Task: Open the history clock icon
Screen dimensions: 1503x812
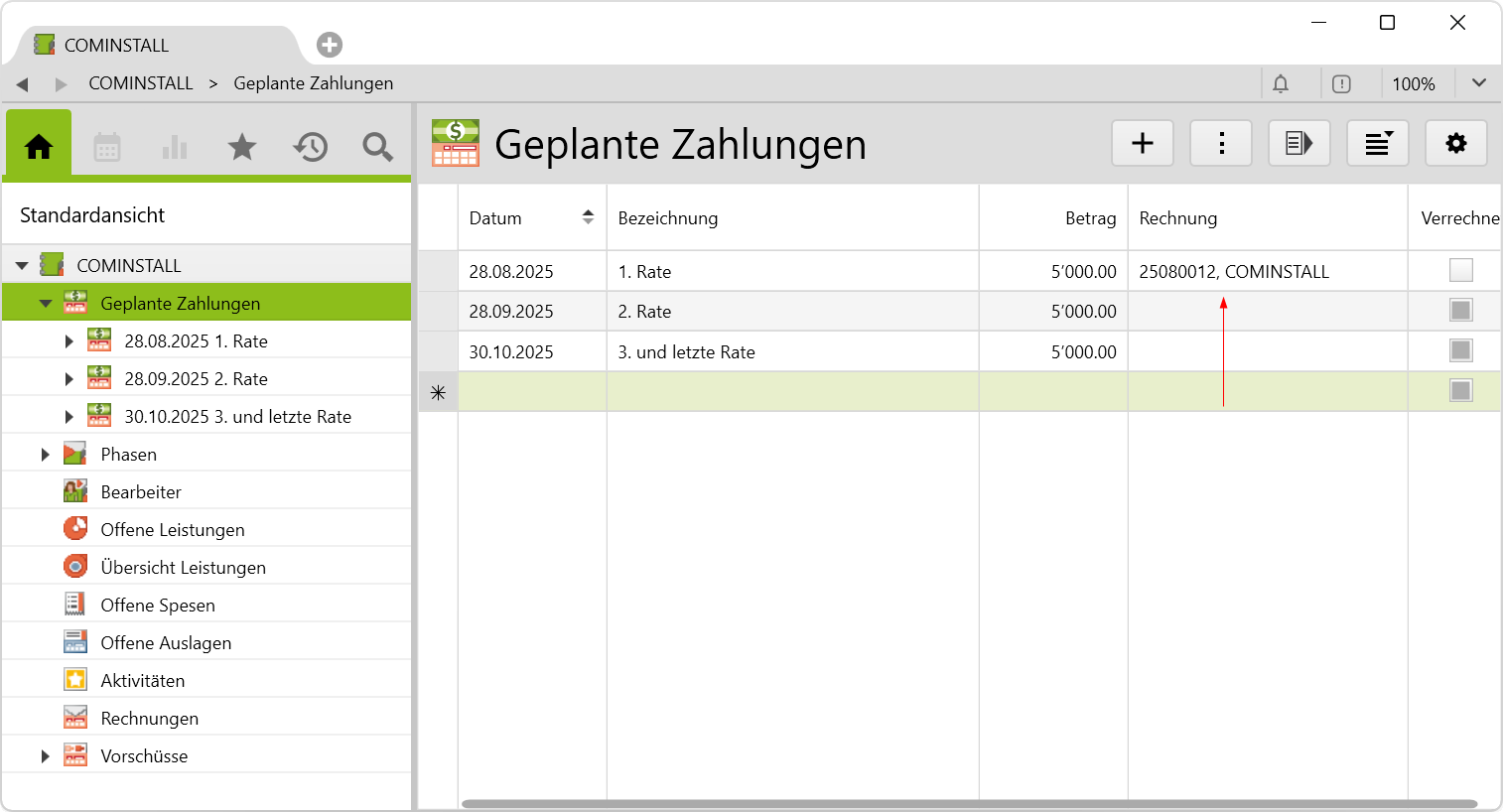Action: [x=310, y=147]
